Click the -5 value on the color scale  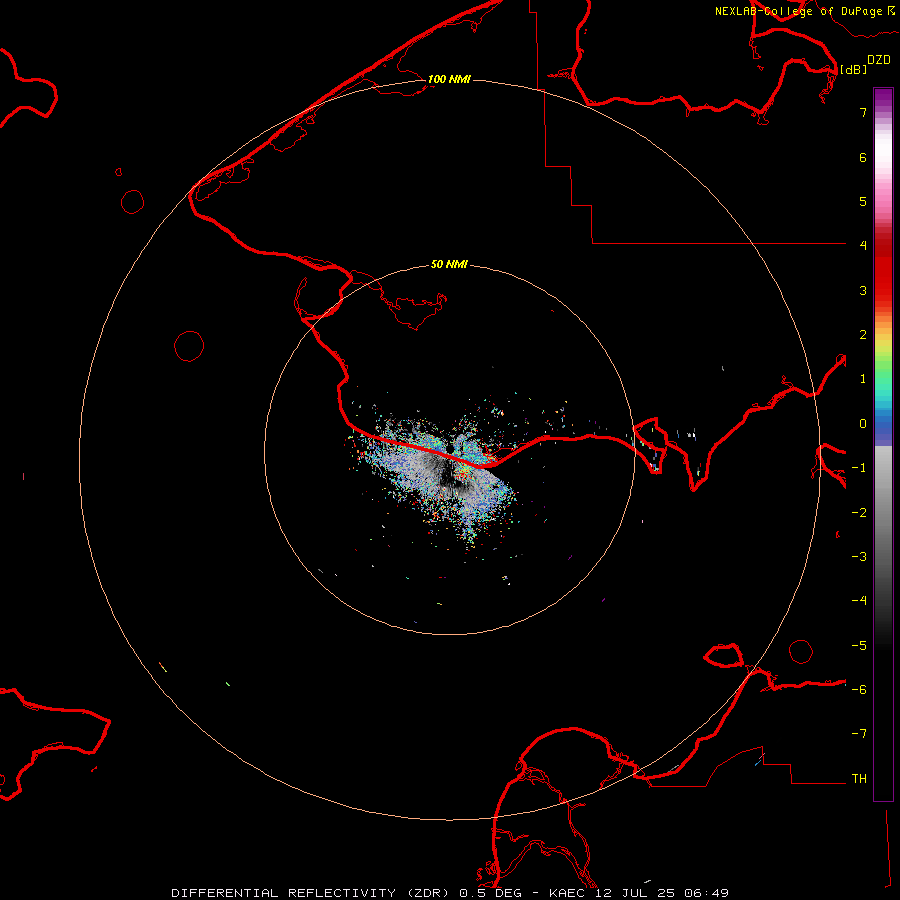(859, 646)
